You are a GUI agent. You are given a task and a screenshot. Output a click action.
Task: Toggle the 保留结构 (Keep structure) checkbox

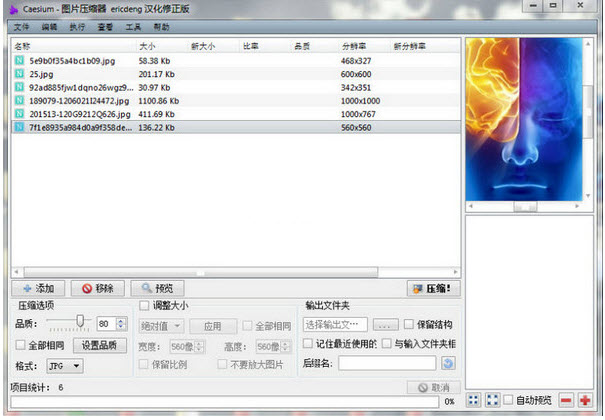[x=409, y=325]
